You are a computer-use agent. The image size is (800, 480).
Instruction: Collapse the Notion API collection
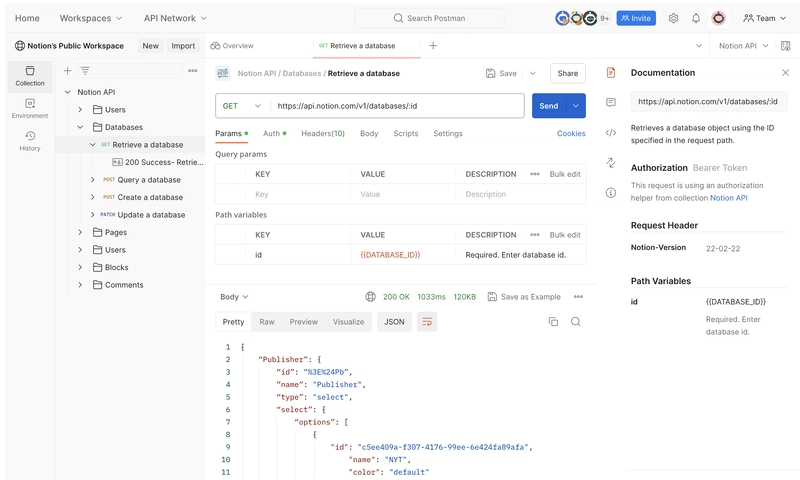(x=67, y=92)
